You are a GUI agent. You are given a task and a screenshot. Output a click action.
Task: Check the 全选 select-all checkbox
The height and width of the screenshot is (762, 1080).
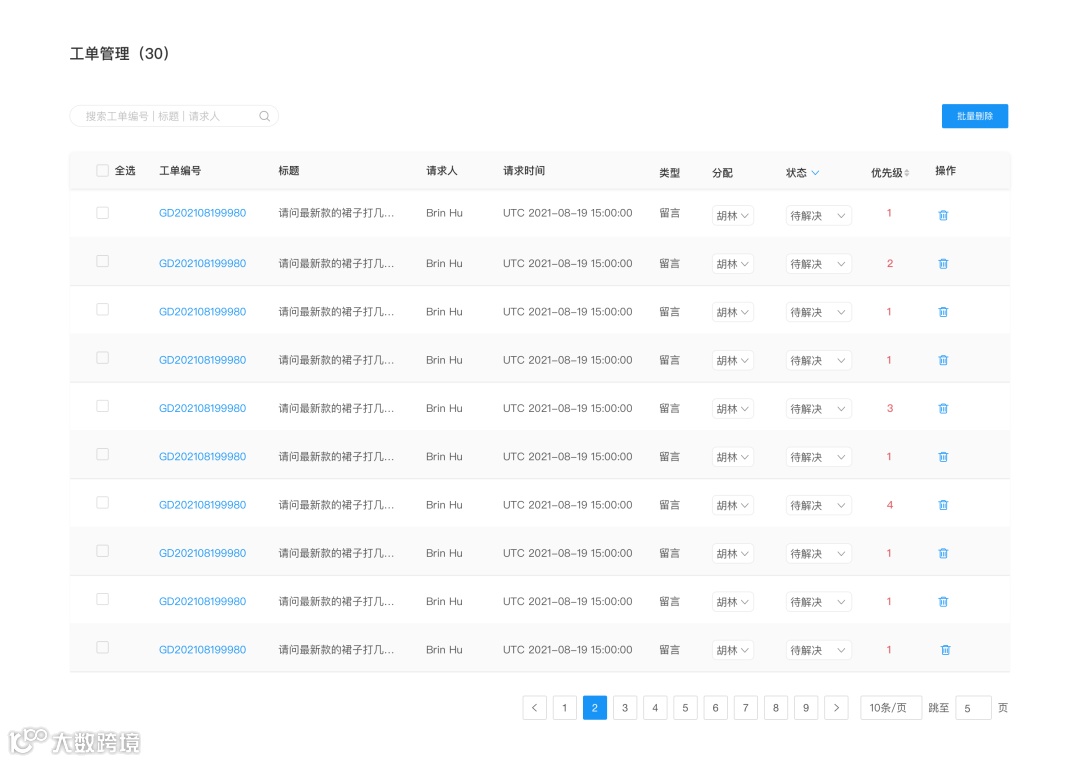(x=102, y=170)
